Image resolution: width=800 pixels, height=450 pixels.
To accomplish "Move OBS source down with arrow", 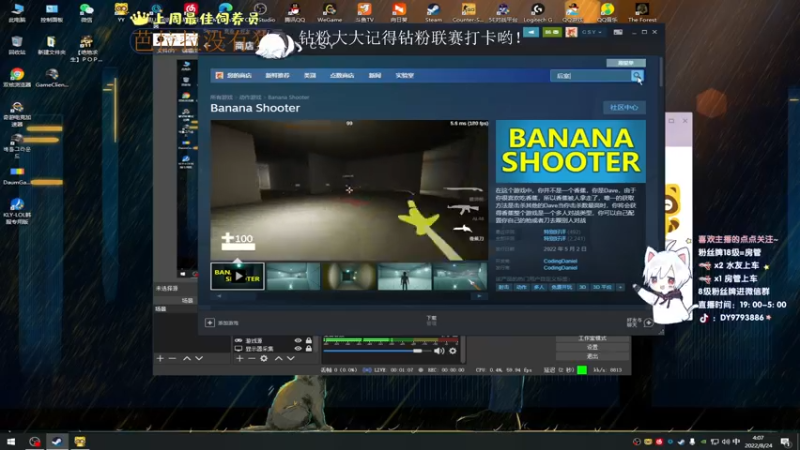I will click(x=291, y=359).
